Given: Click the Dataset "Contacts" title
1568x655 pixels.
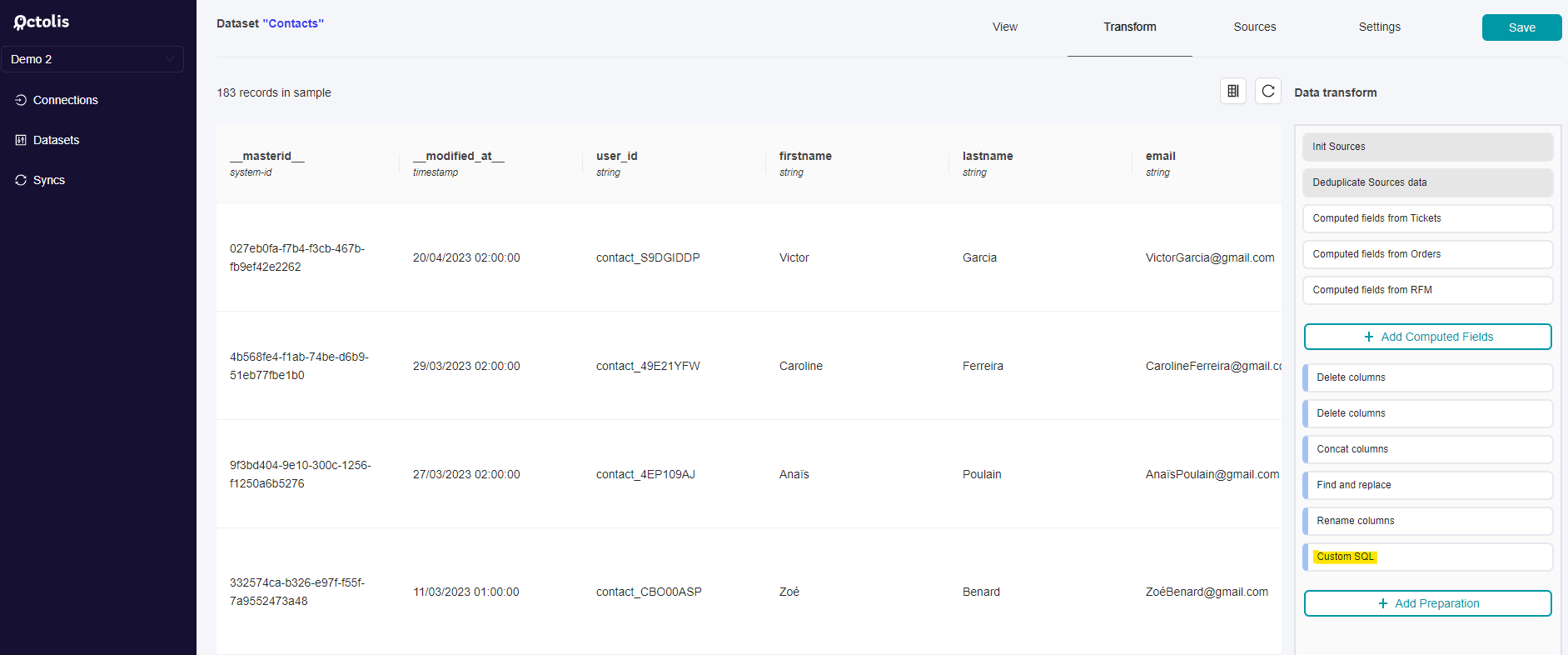Looking at the screenshot, I should tap(270, 23).
